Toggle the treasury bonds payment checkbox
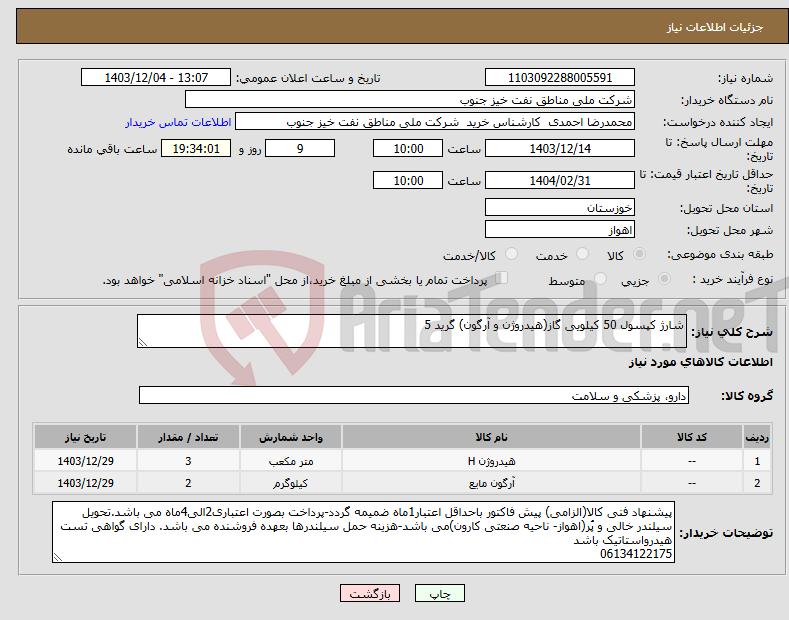The image size is (789, 620). tap(502, 278)
